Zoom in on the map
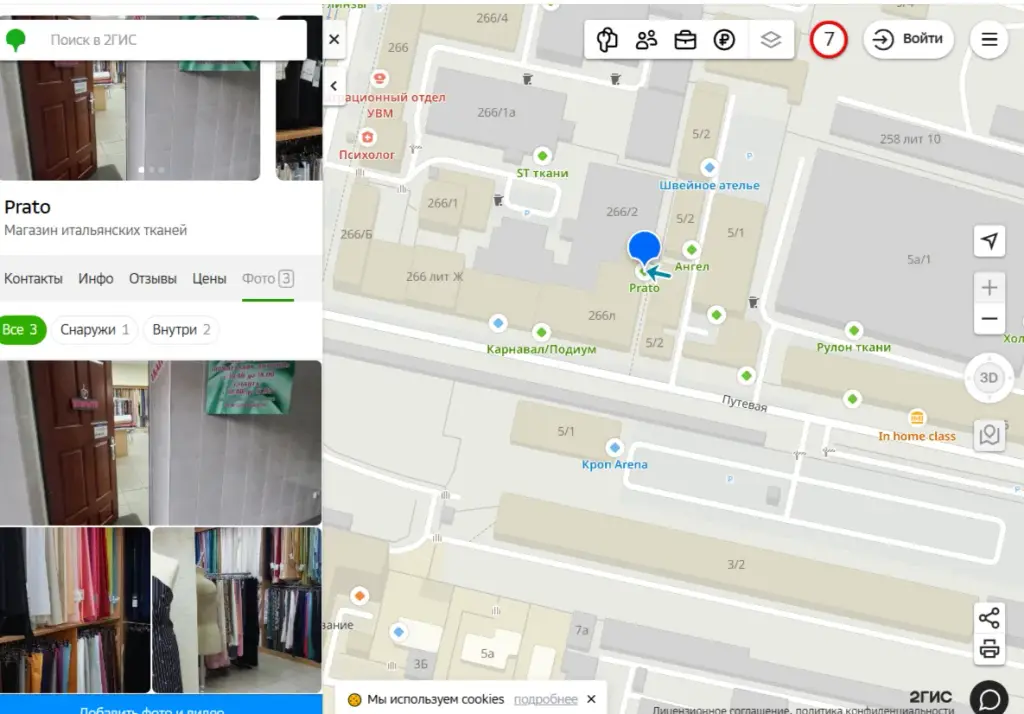The width and height of the screenshot is (1024, 714). (x=989, y=287)
